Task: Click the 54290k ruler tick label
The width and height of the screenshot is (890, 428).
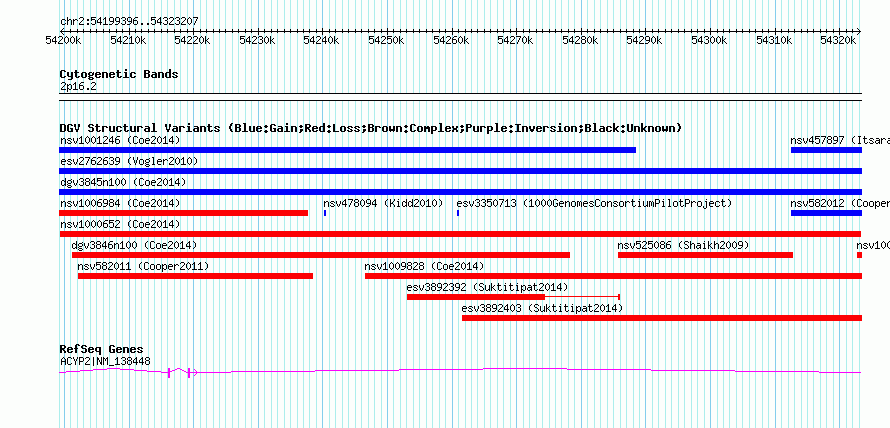Action: pyautogui.click(x=644, y=40)
